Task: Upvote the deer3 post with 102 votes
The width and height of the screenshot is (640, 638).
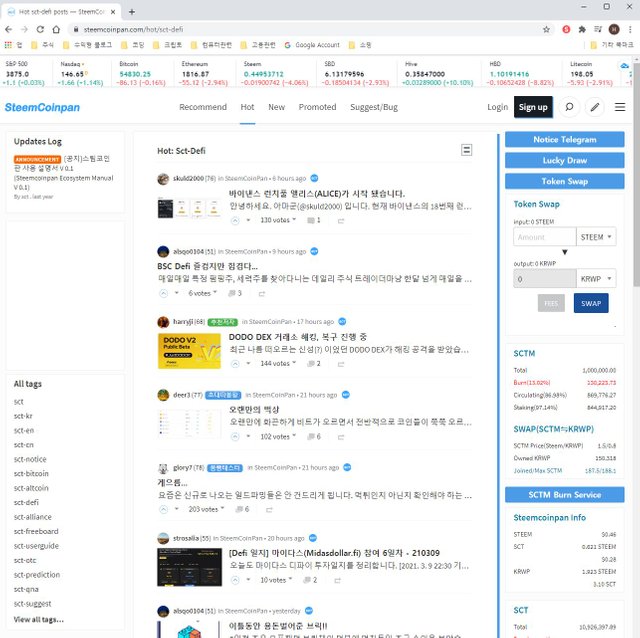Action: pyautogui.click(x=235, y=437)
